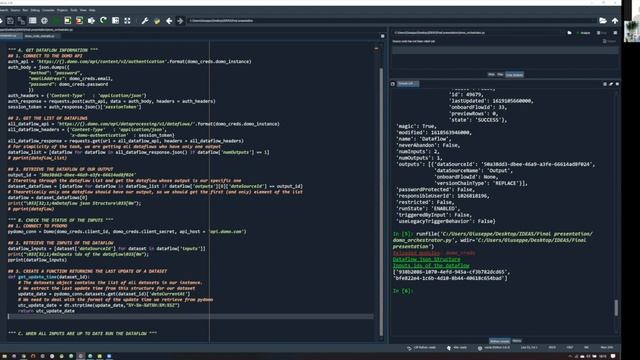The height and width of the screenshot is (360, 640).
Task: Click the Maximize current pane icon
Action: [116, 20]
